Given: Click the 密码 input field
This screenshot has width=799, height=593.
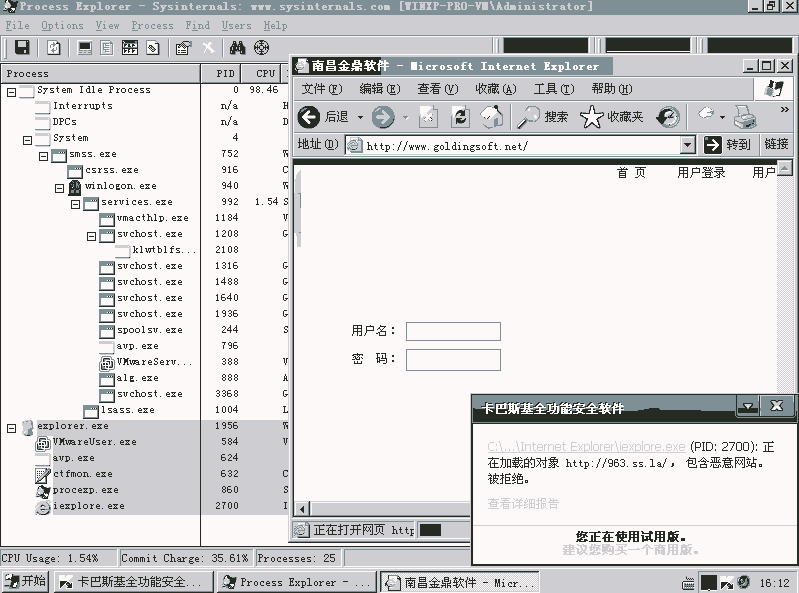Looking at the screenshot, I should click(x=453, y=360).
